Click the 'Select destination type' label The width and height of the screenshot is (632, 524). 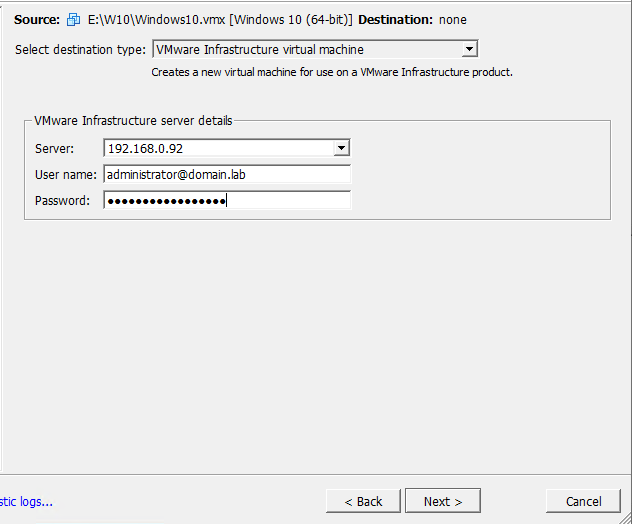(x=80, y=50)
